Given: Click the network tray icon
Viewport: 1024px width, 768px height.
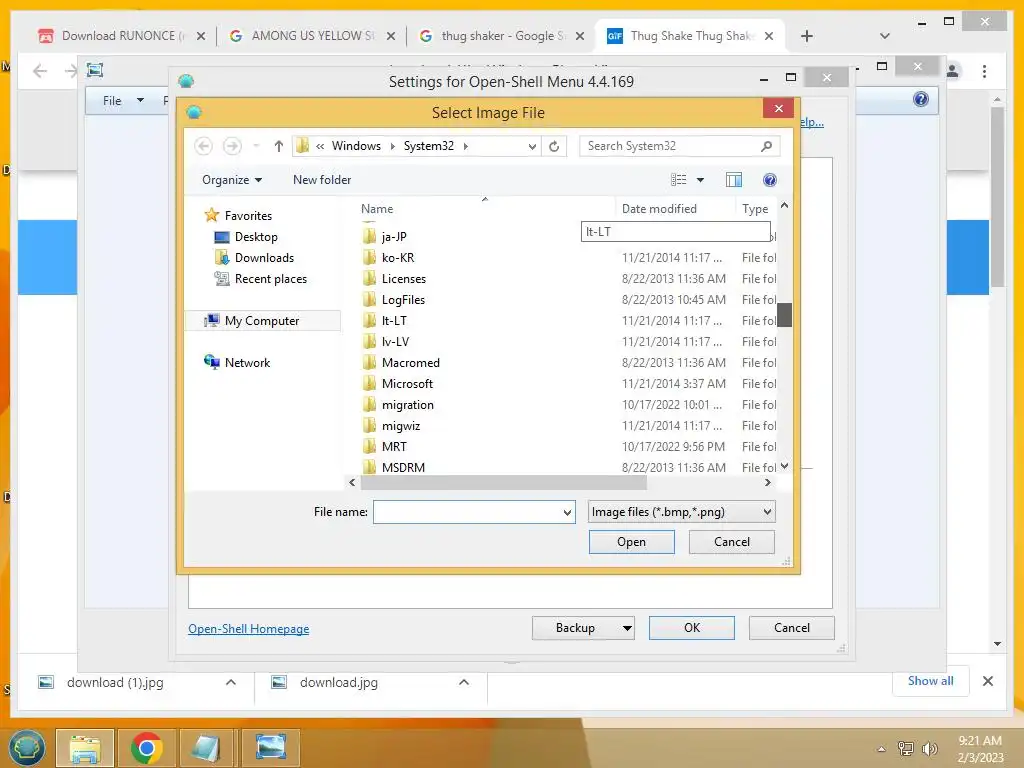Looking at the screenshot, I should [x=906, y=748].
